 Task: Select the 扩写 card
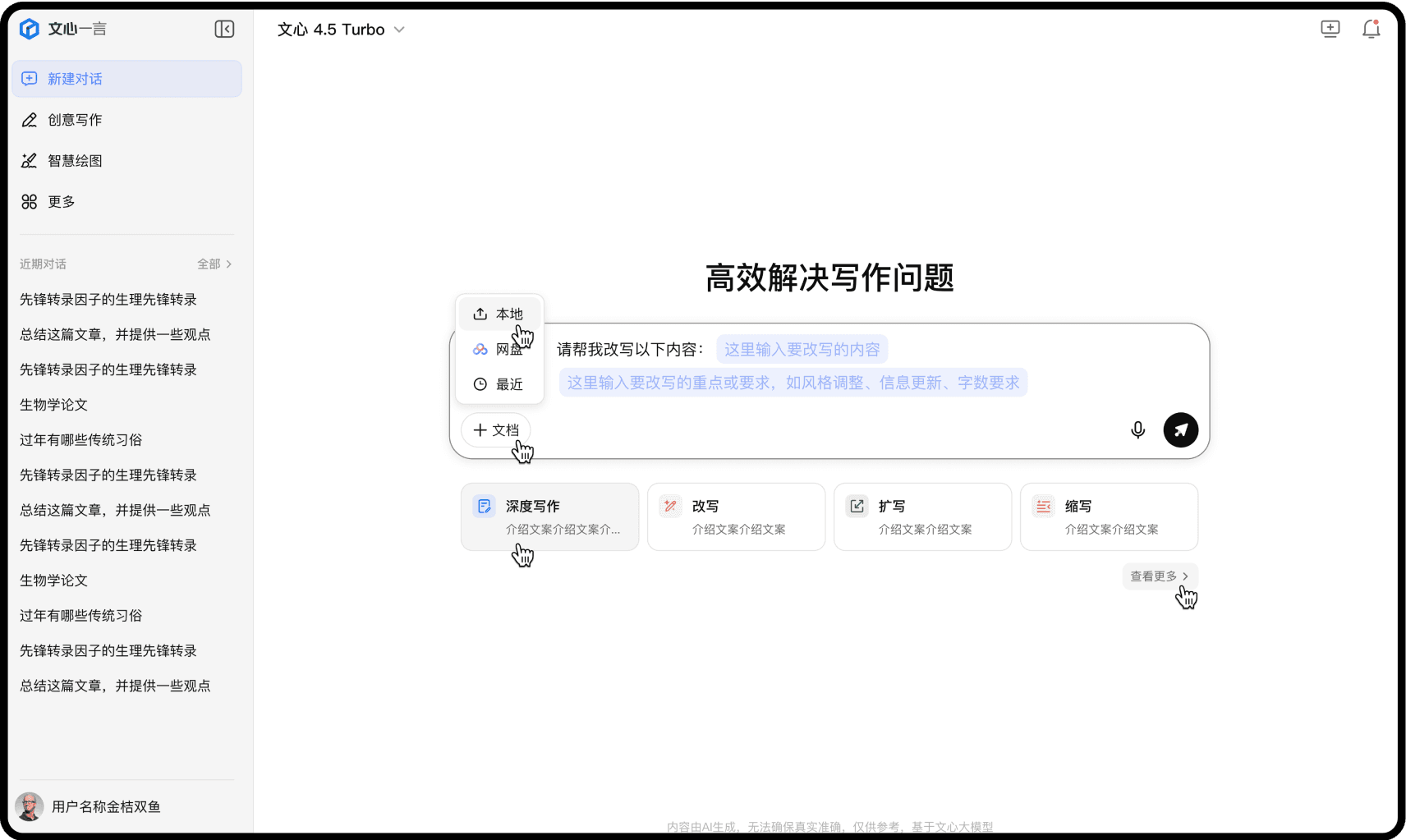point(922,516)
